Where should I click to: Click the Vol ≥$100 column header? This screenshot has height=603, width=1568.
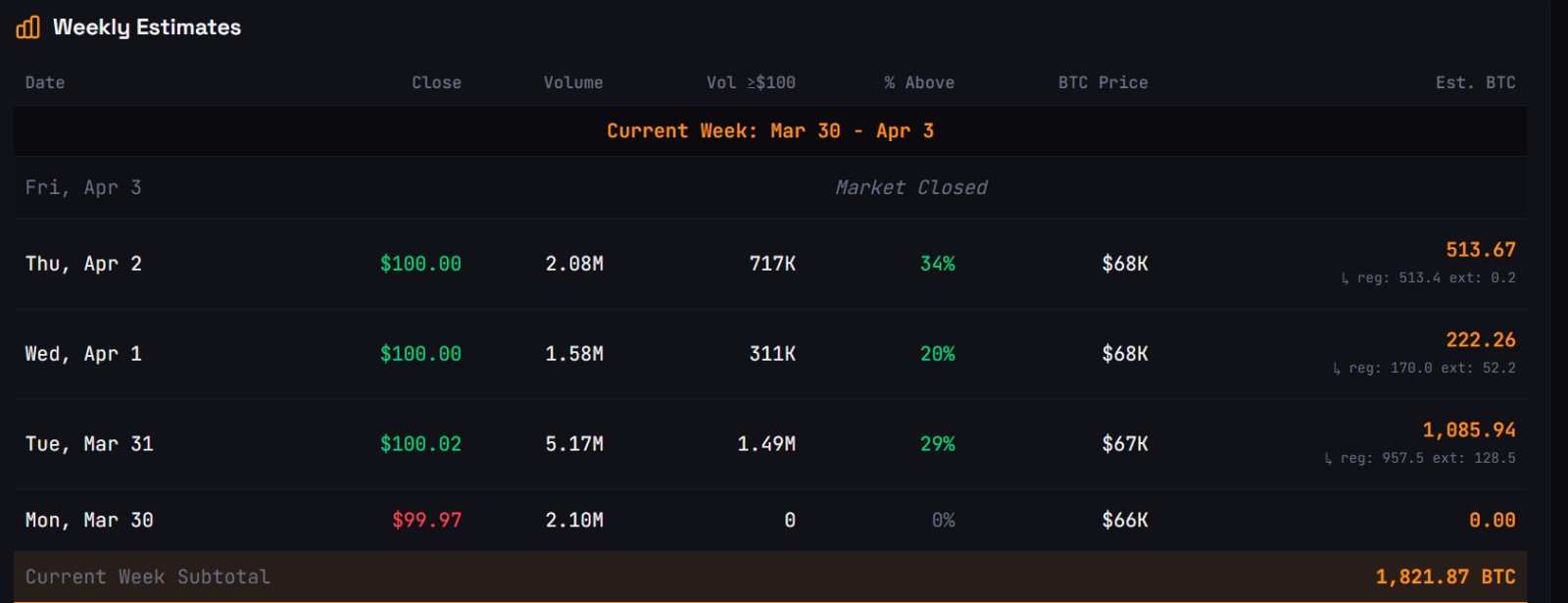[x=751, y=83]
